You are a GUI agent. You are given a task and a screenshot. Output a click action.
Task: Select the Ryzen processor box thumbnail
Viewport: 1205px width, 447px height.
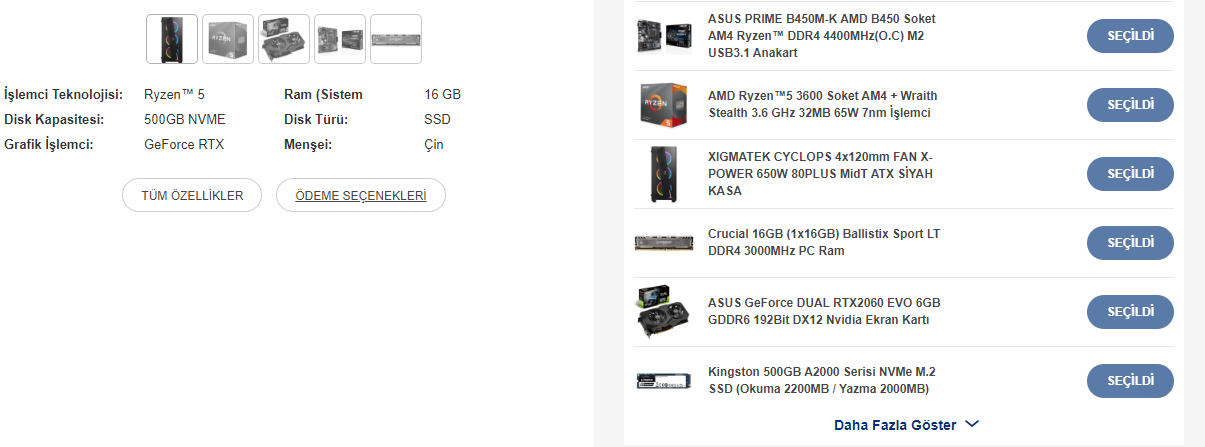228,39
